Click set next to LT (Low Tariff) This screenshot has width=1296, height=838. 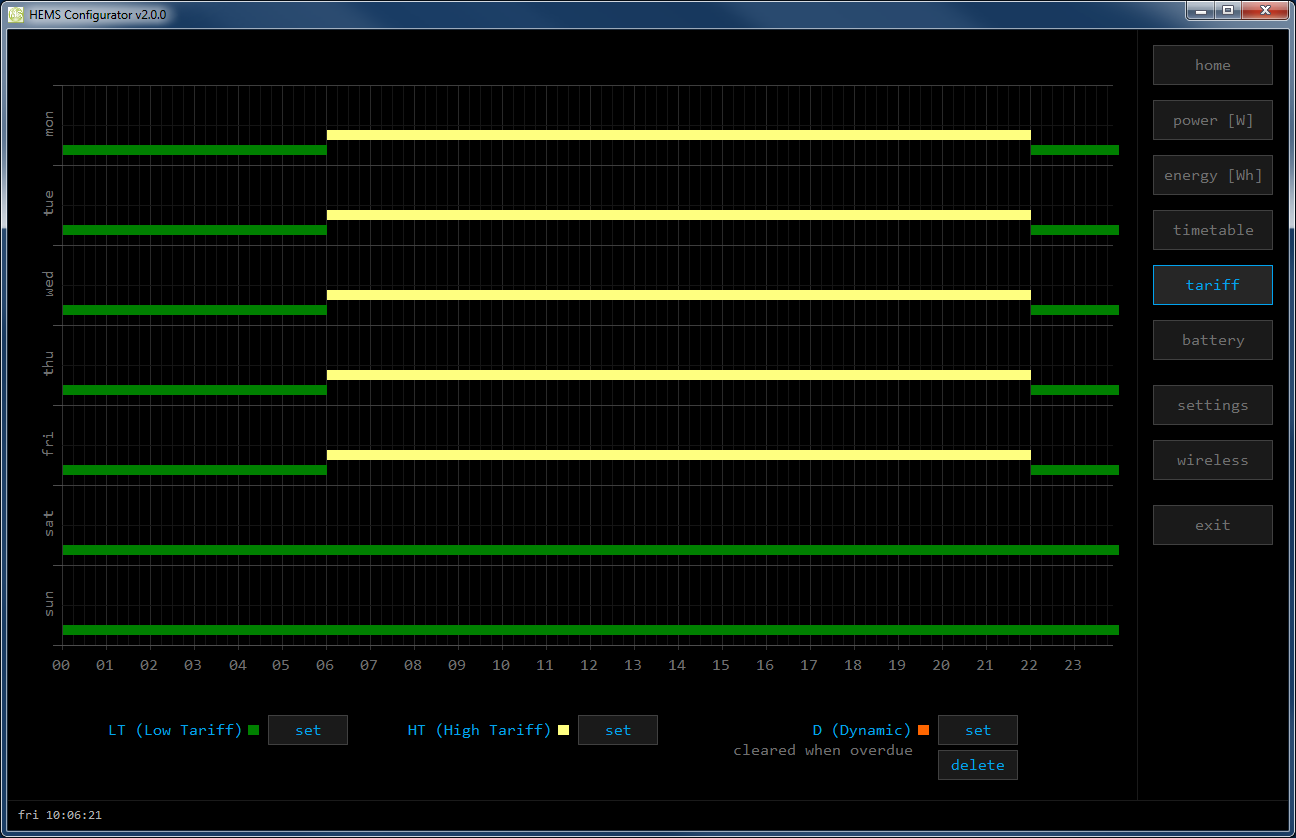tap(308, 730)
